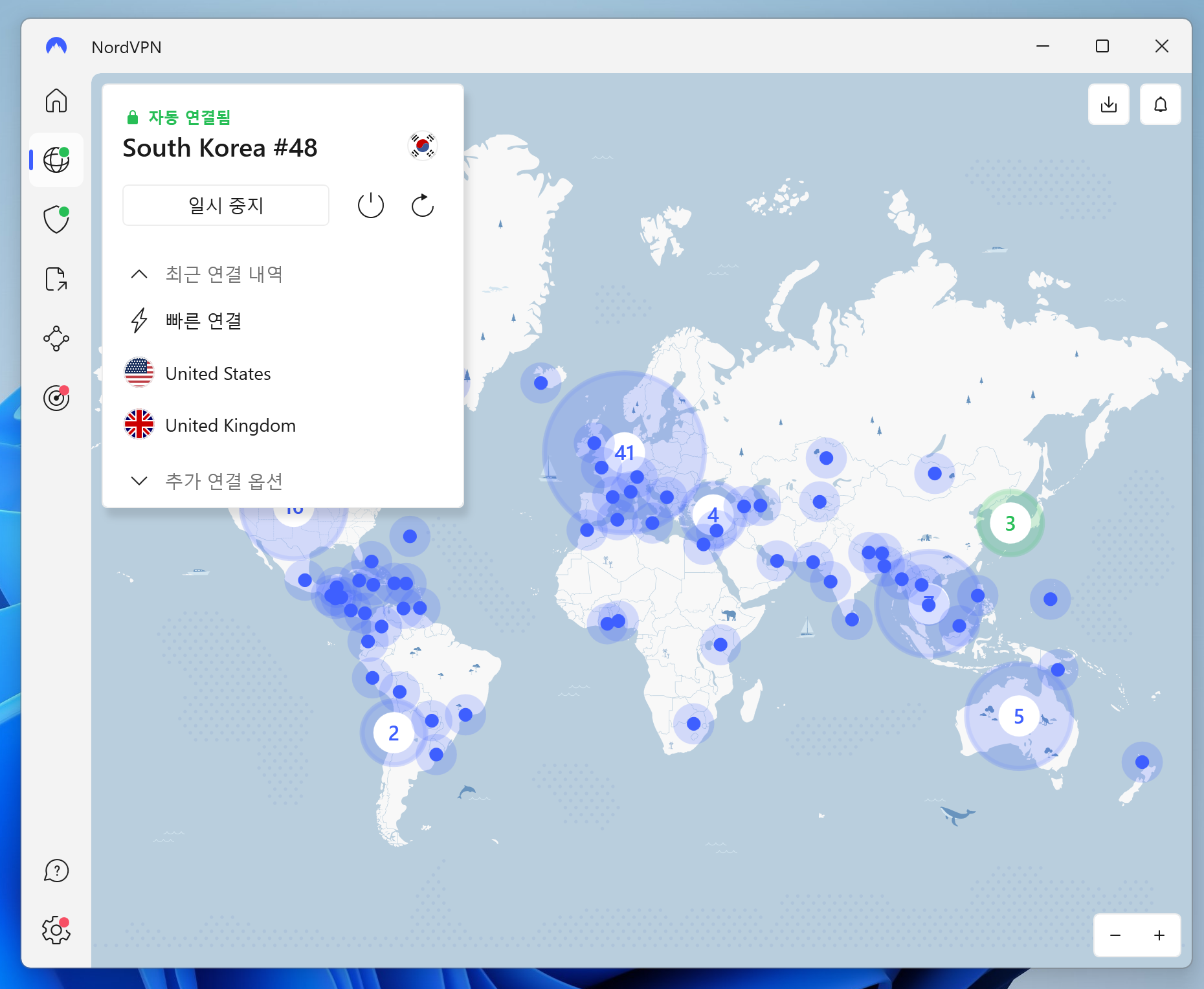Open the Threat Protection shield icon
The width and height of the screenshot is (1204, 989).
coord(56,219)
